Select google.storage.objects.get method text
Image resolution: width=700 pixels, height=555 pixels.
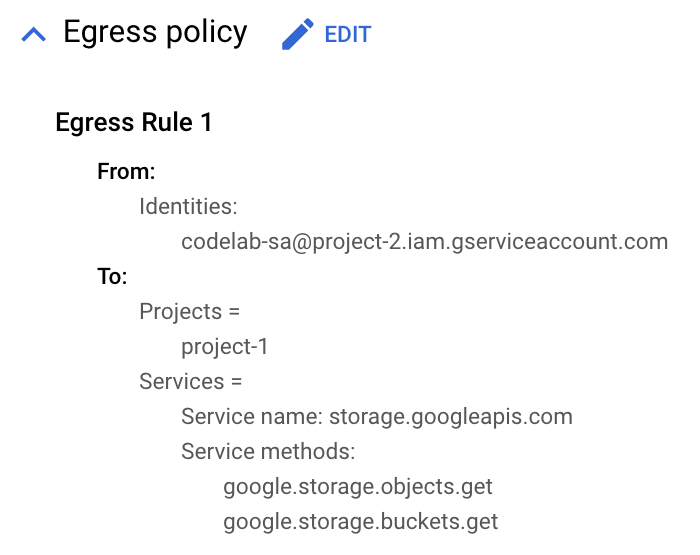(x=358, y=487)
